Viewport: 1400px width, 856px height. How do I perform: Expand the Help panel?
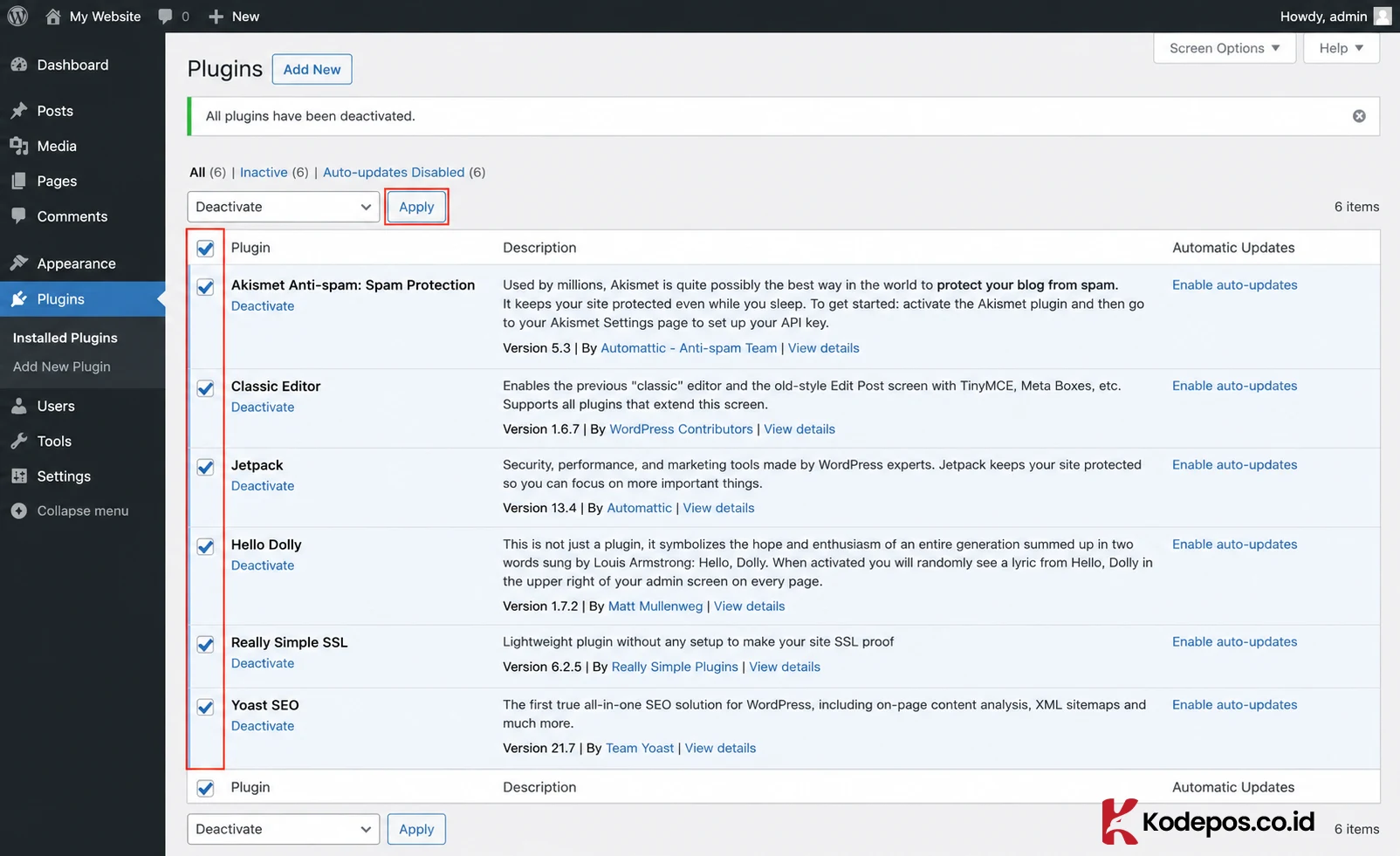1341,48
